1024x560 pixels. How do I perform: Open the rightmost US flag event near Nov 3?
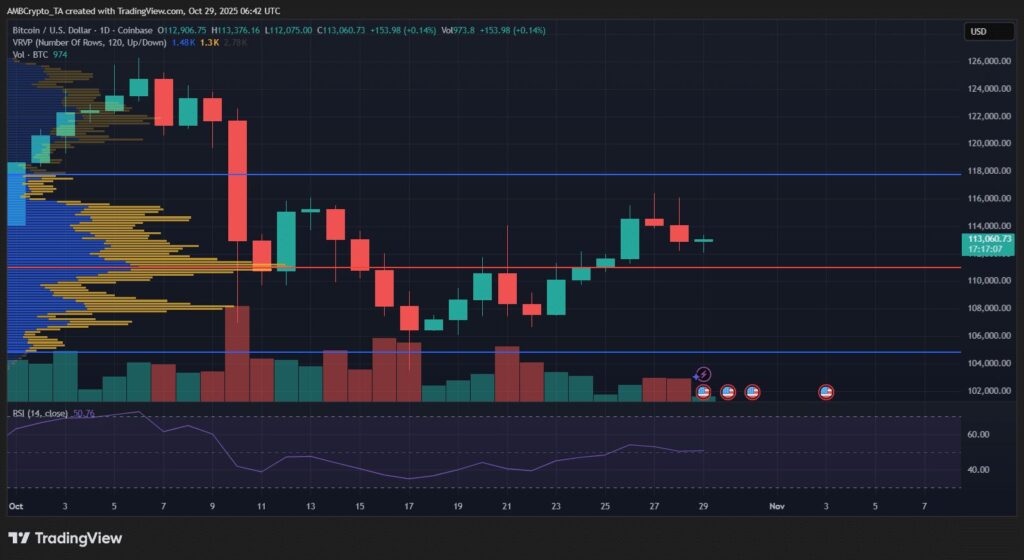[827, 392]
